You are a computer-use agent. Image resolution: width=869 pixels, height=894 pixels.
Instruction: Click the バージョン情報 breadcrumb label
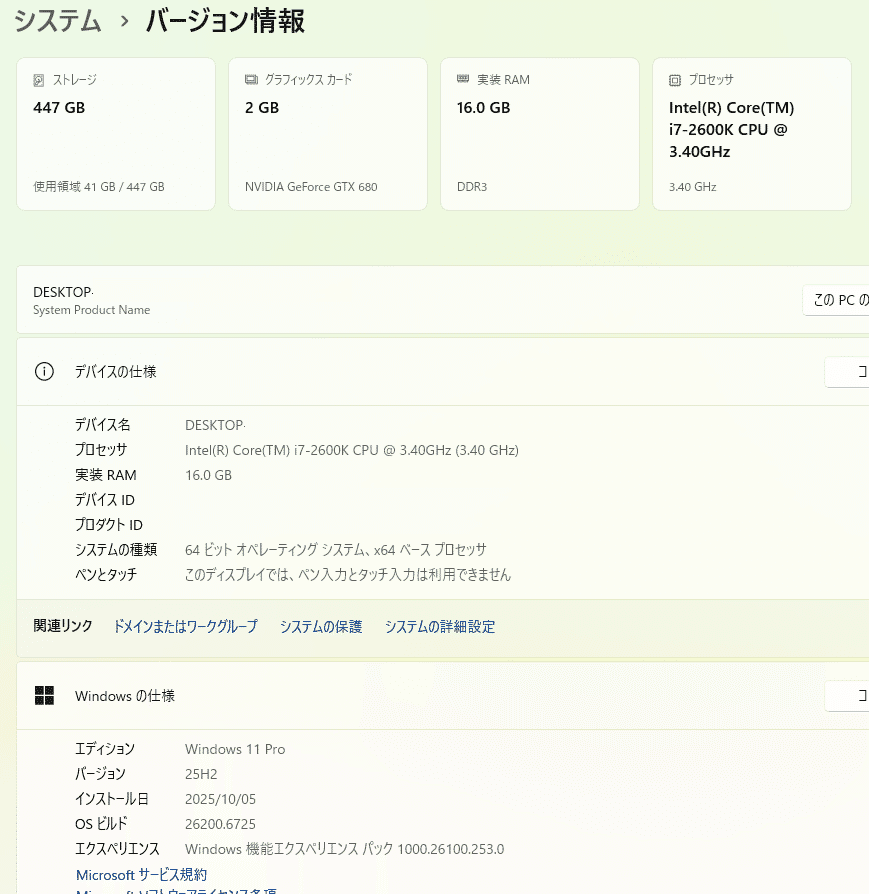coord(224,21)
